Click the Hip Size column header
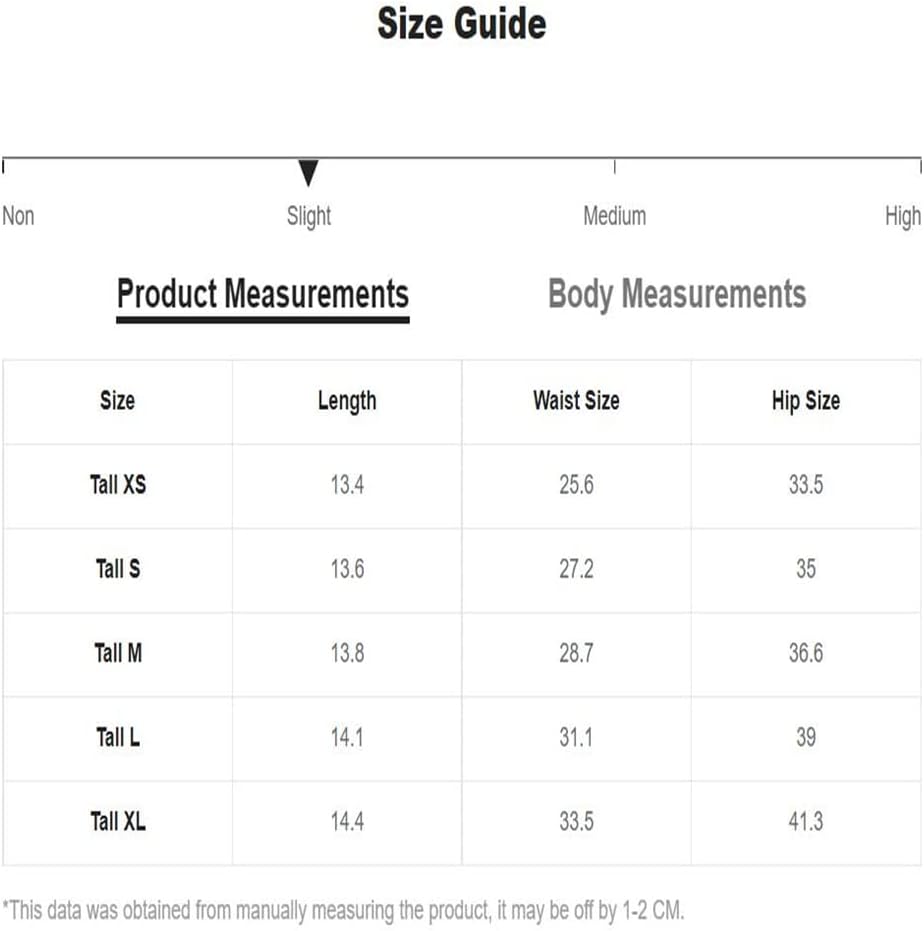This screenshot has width=924, height=931. (x=806, y=401)
